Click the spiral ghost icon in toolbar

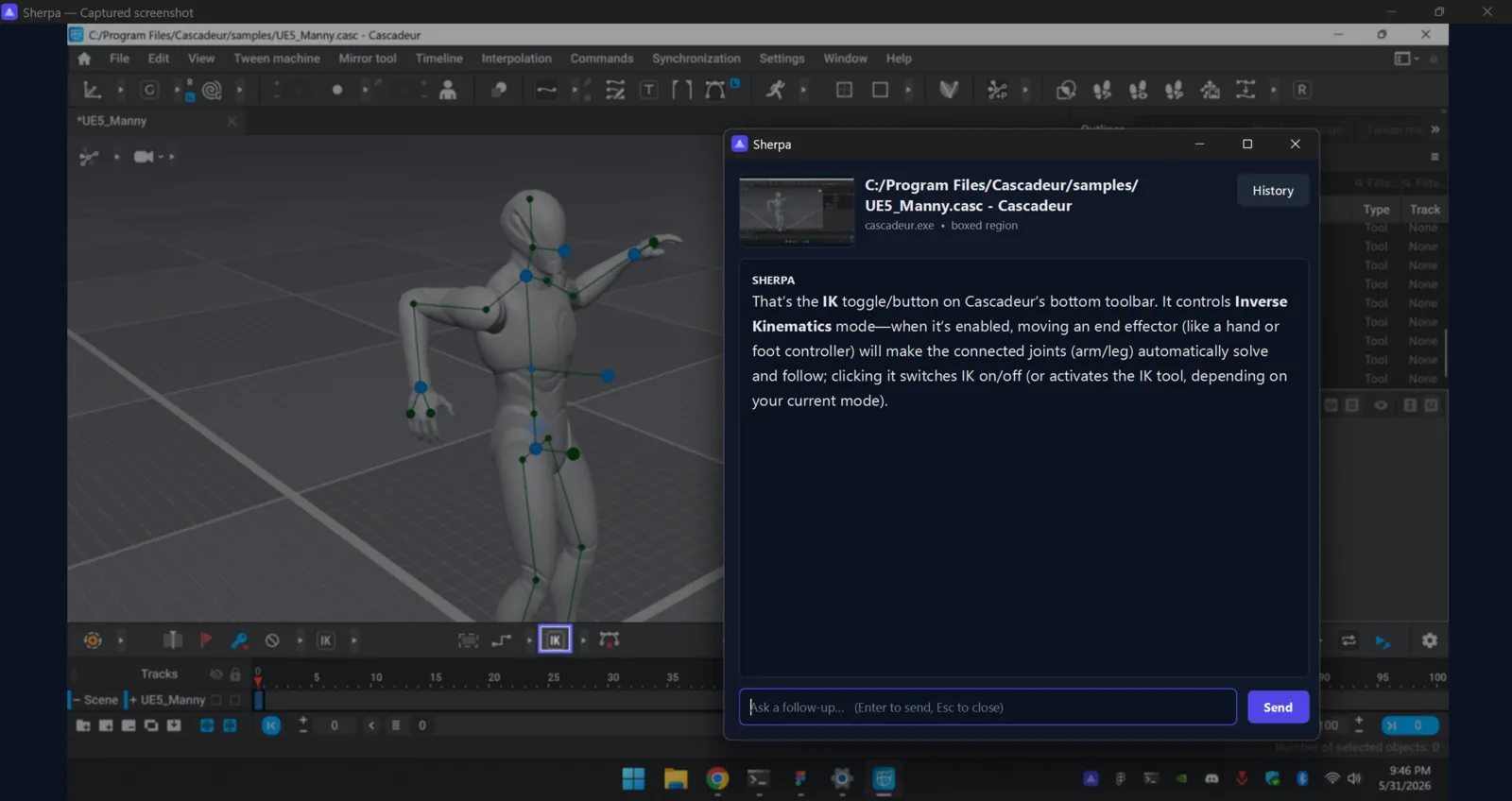tap(212, 90)
